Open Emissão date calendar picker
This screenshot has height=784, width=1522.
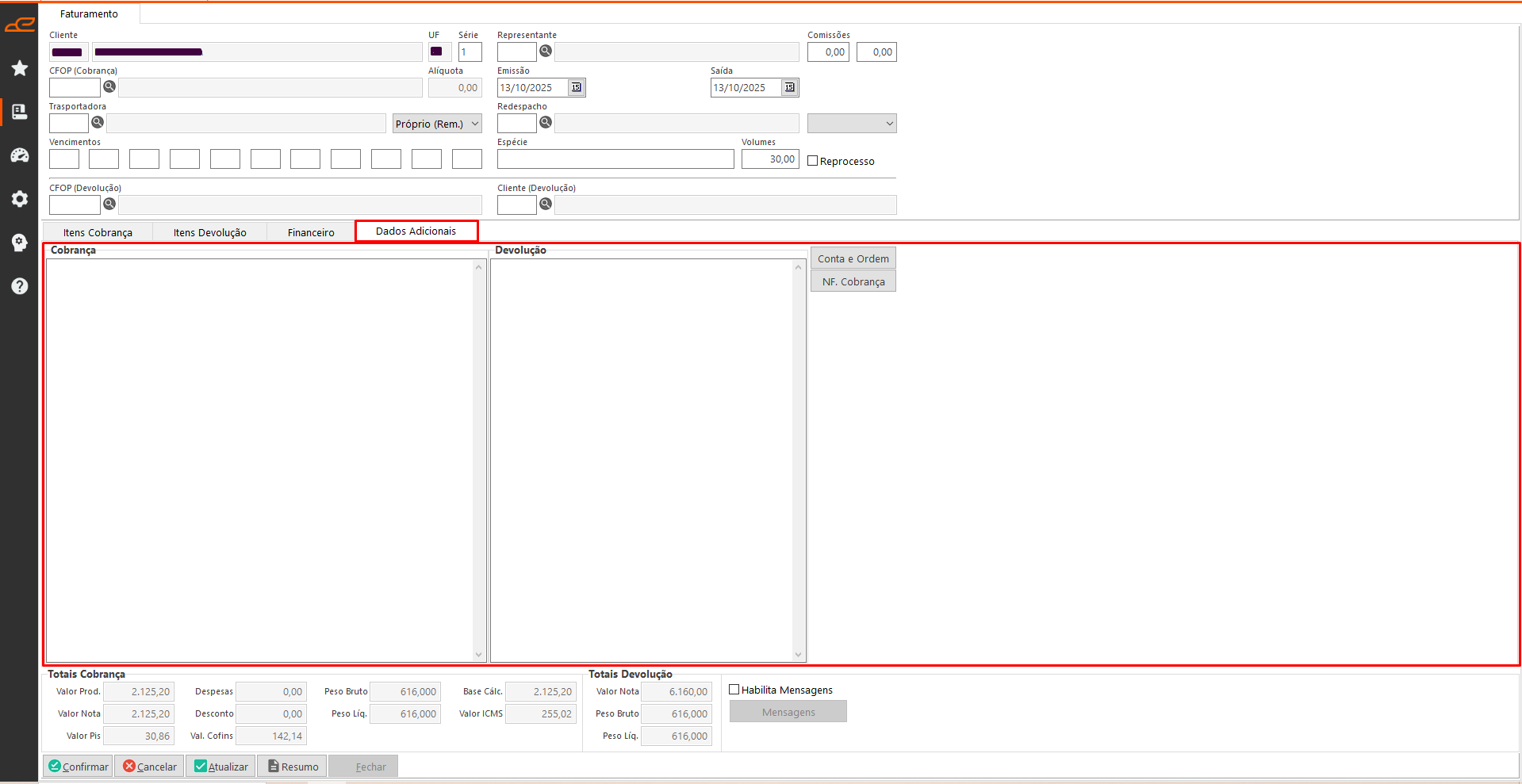click(577, 87)
